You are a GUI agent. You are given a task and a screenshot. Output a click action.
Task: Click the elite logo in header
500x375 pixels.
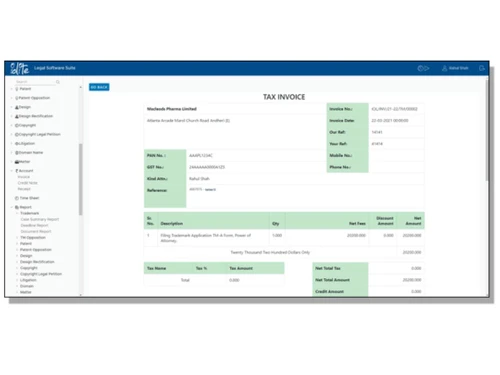point(19,68)
